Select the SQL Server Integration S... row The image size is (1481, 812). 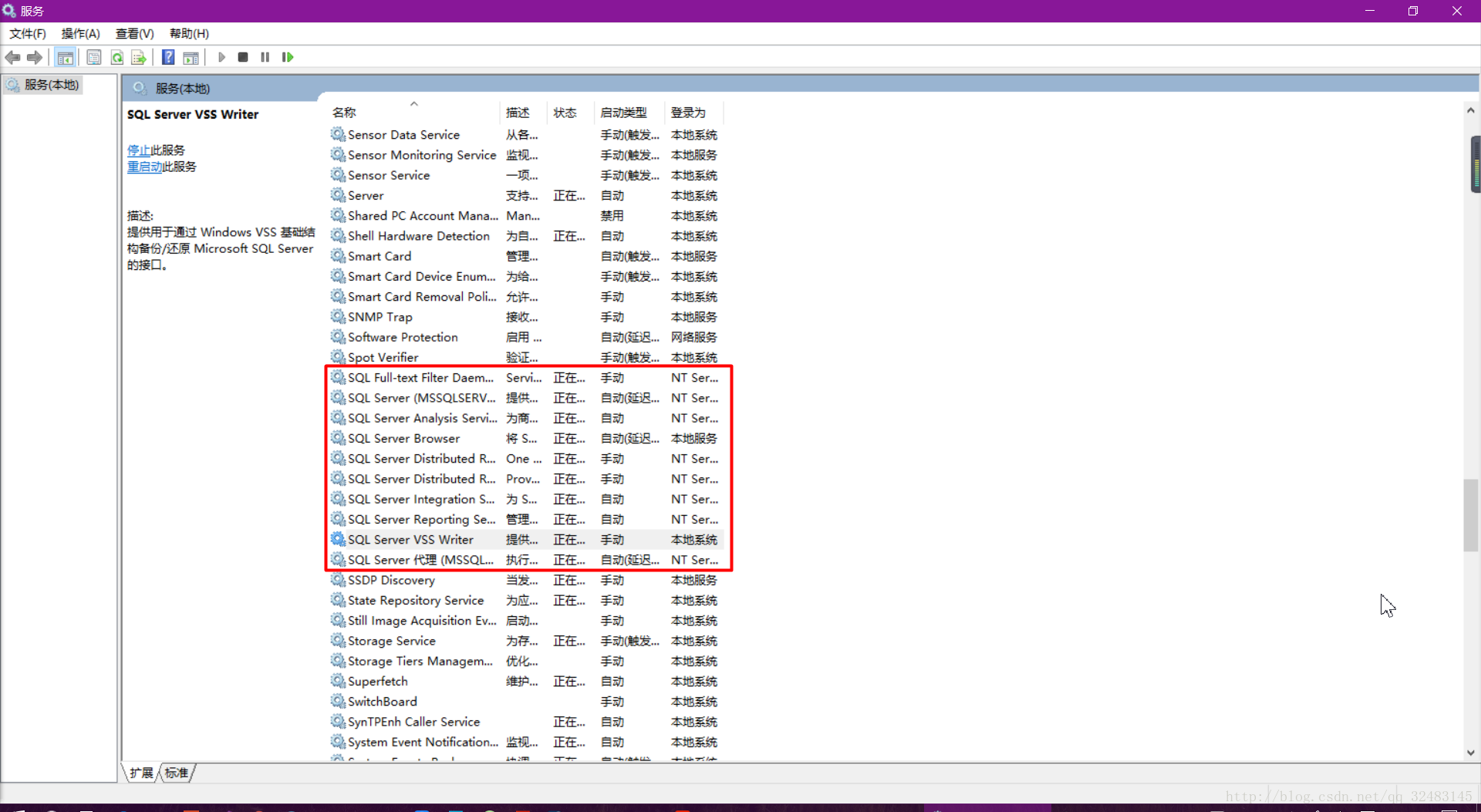pyautogui.click(x=528, y=499)
